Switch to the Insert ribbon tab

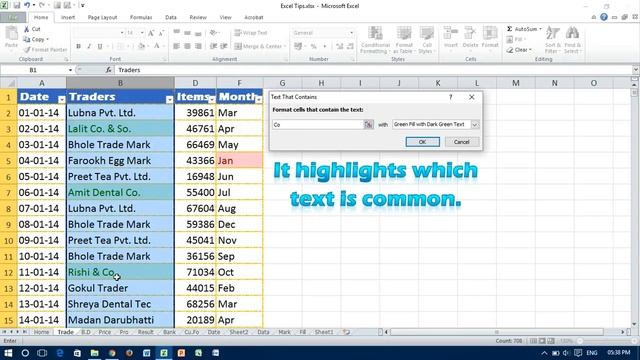click(68, 17)
